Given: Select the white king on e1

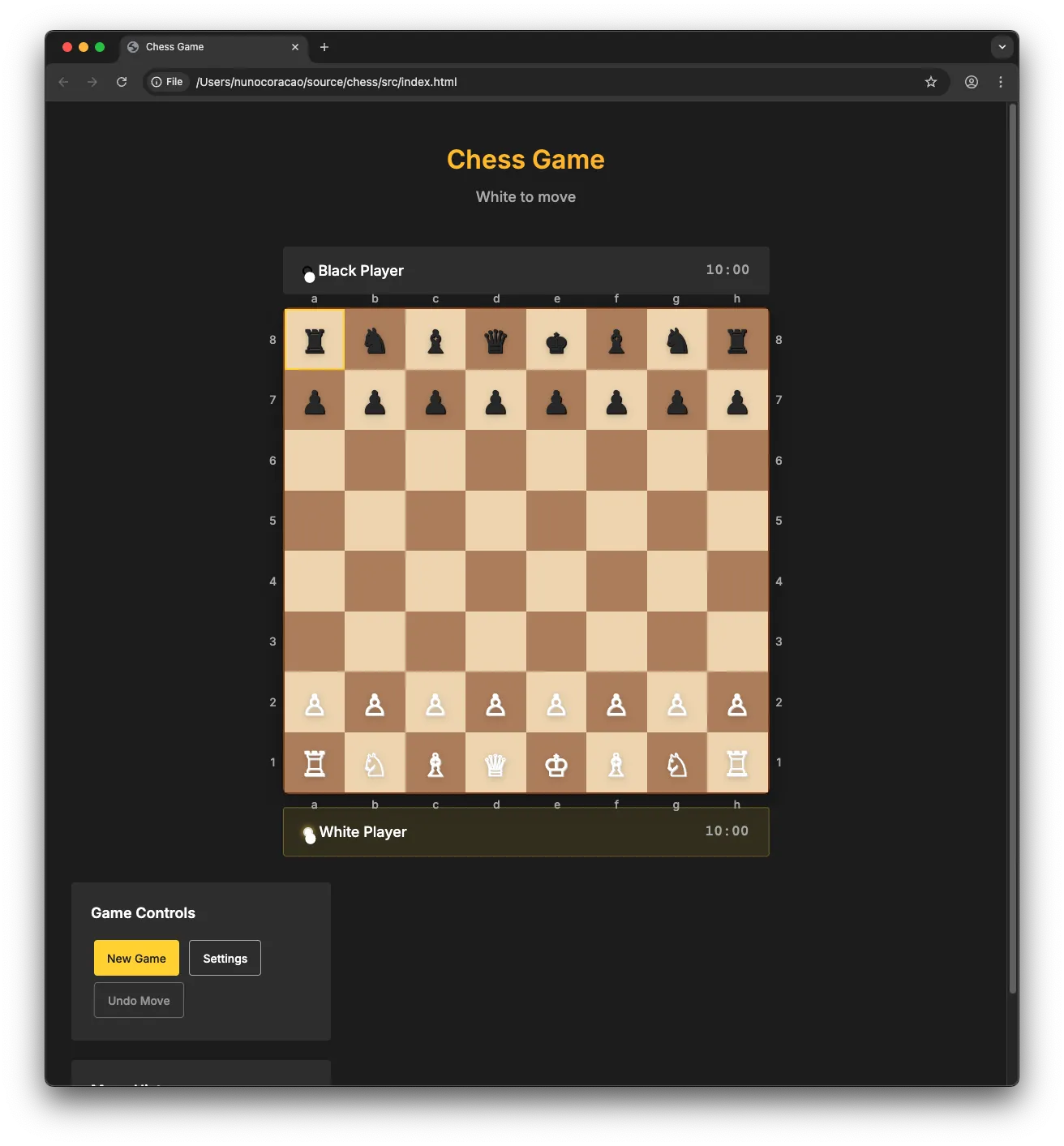Looking at the screenshot, I should (556, 763).
